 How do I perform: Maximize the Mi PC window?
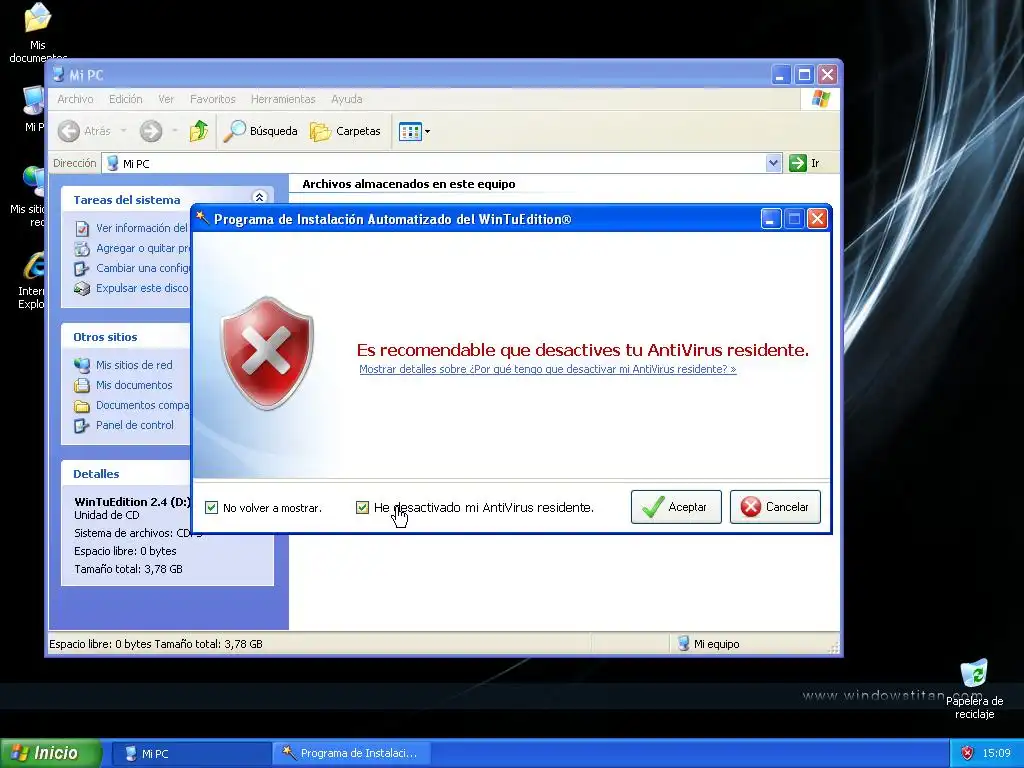tap(804, 74)
